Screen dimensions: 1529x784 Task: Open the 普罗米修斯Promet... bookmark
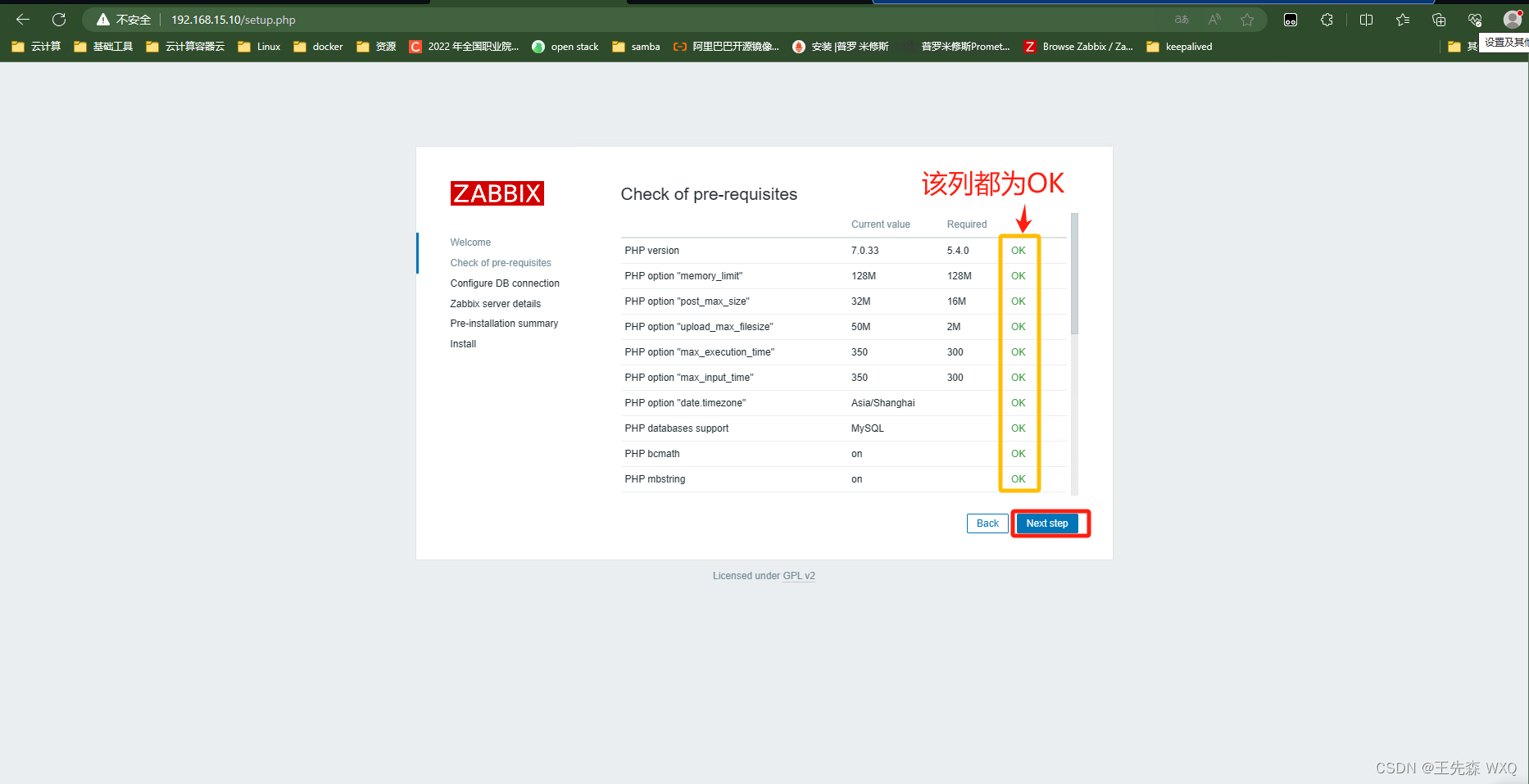tap(957, 47)
